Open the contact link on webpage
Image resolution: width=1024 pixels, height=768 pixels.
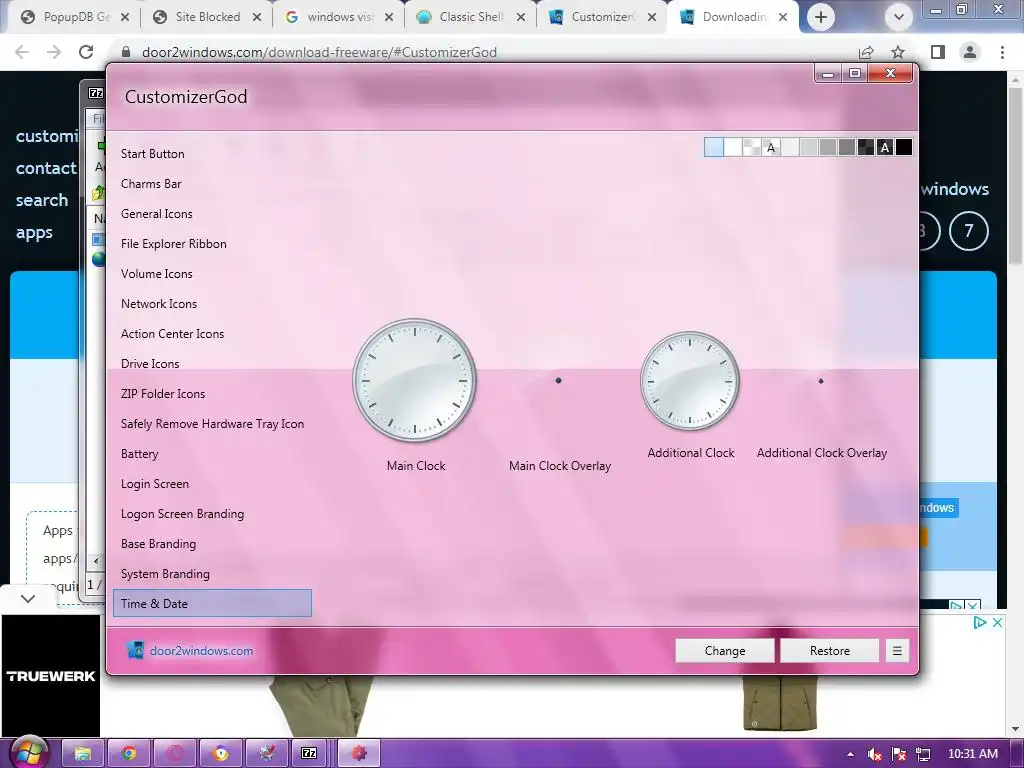pos(46,168)
